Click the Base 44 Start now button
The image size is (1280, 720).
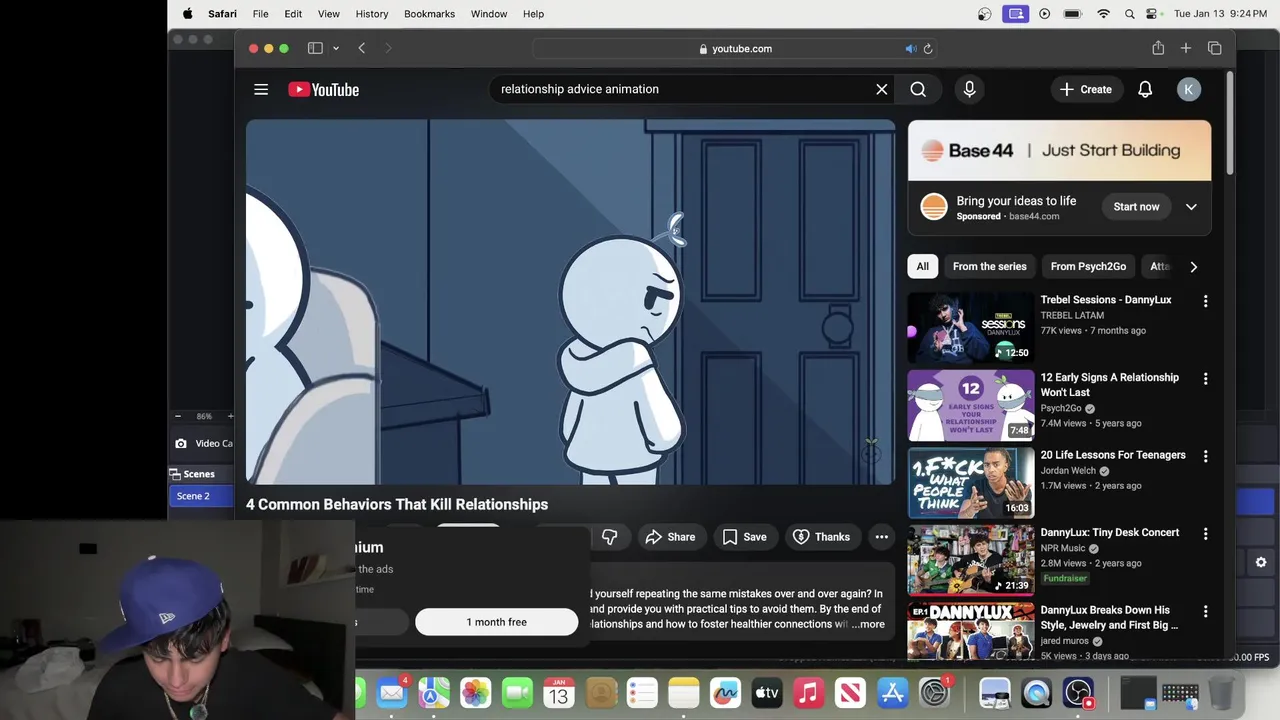click(1136, 207)
